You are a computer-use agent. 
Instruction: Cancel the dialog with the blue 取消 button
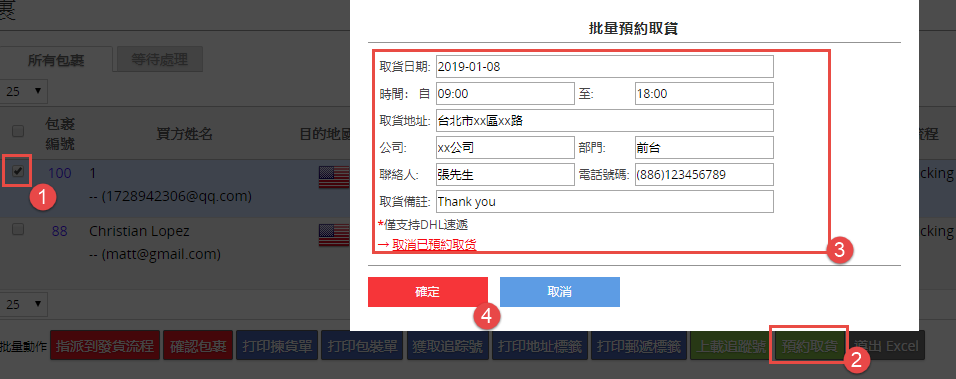[560, 292]
